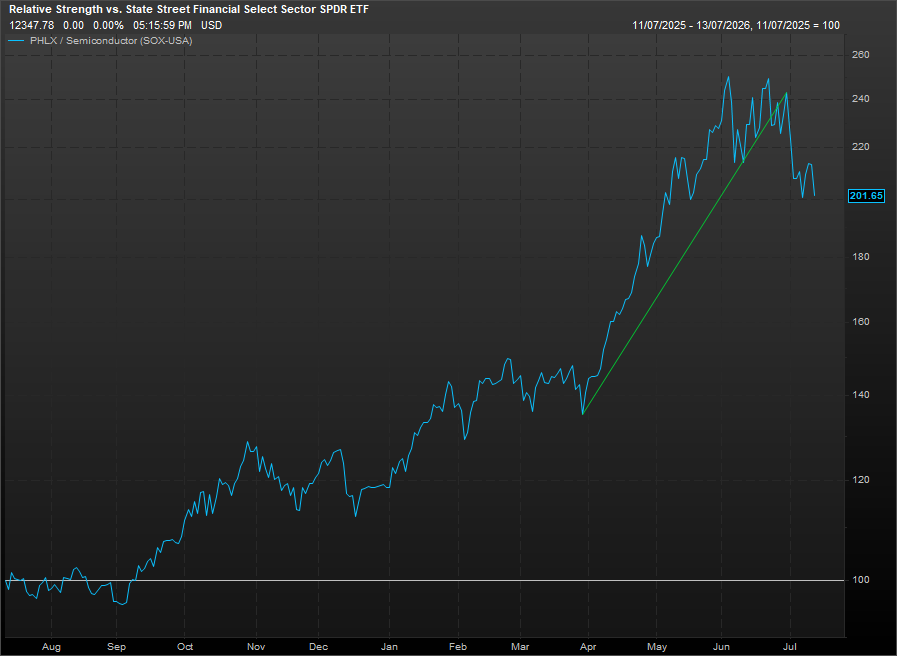The image size is (897, 656).
Task: Click the white 100 baseline horizontal line
Action: (x=424, y=580)
